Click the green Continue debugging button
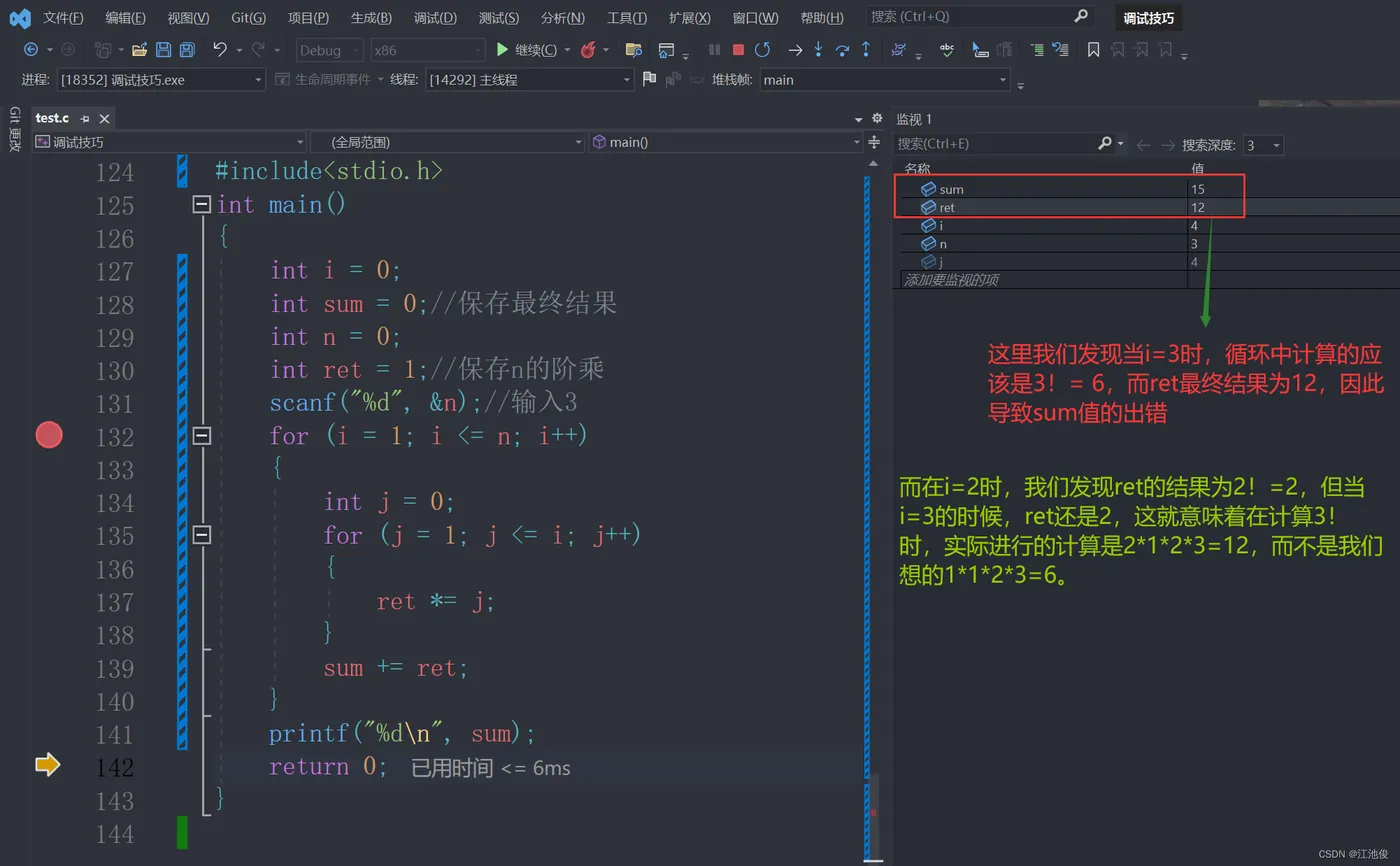This screenshot has height=866, width=1400. click(527, 49)
